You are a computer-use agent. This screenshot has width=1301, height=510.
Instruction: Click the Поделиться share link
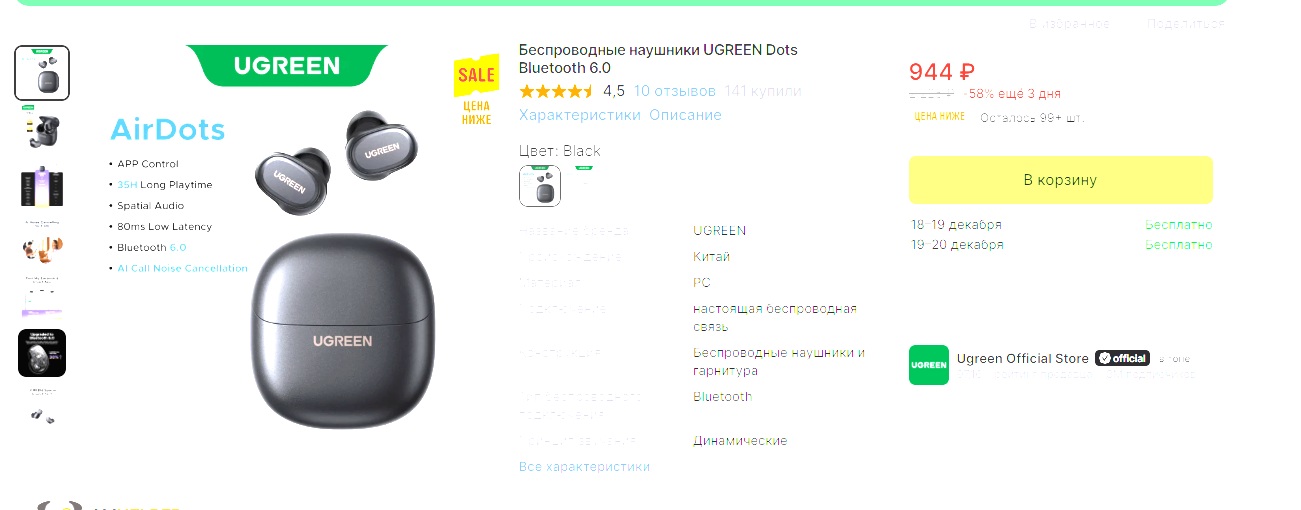pyautogui.click(x=1185, y=23)
